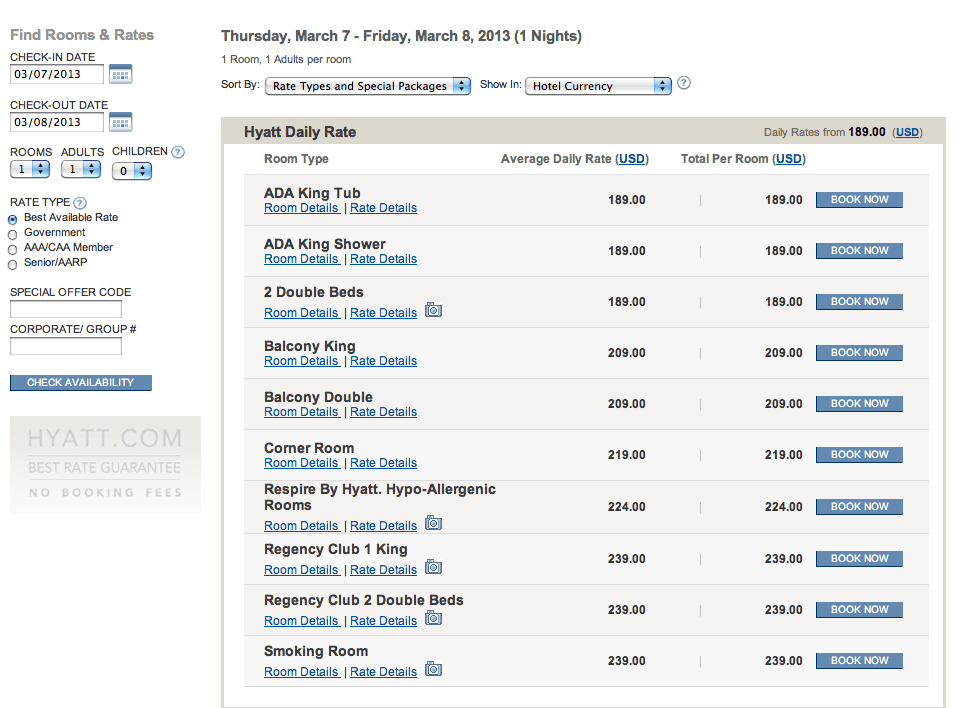Screen dimensions: 971x708
Task: Click the help icon beside Hotel Currency
Action: point(684,83)
